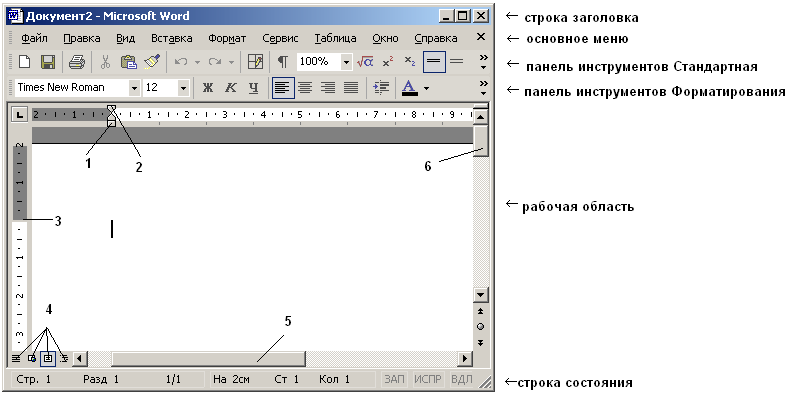Viewport: 792px width, 401px height.
Task: Select the single line spacing button
Action: point(434,62)
